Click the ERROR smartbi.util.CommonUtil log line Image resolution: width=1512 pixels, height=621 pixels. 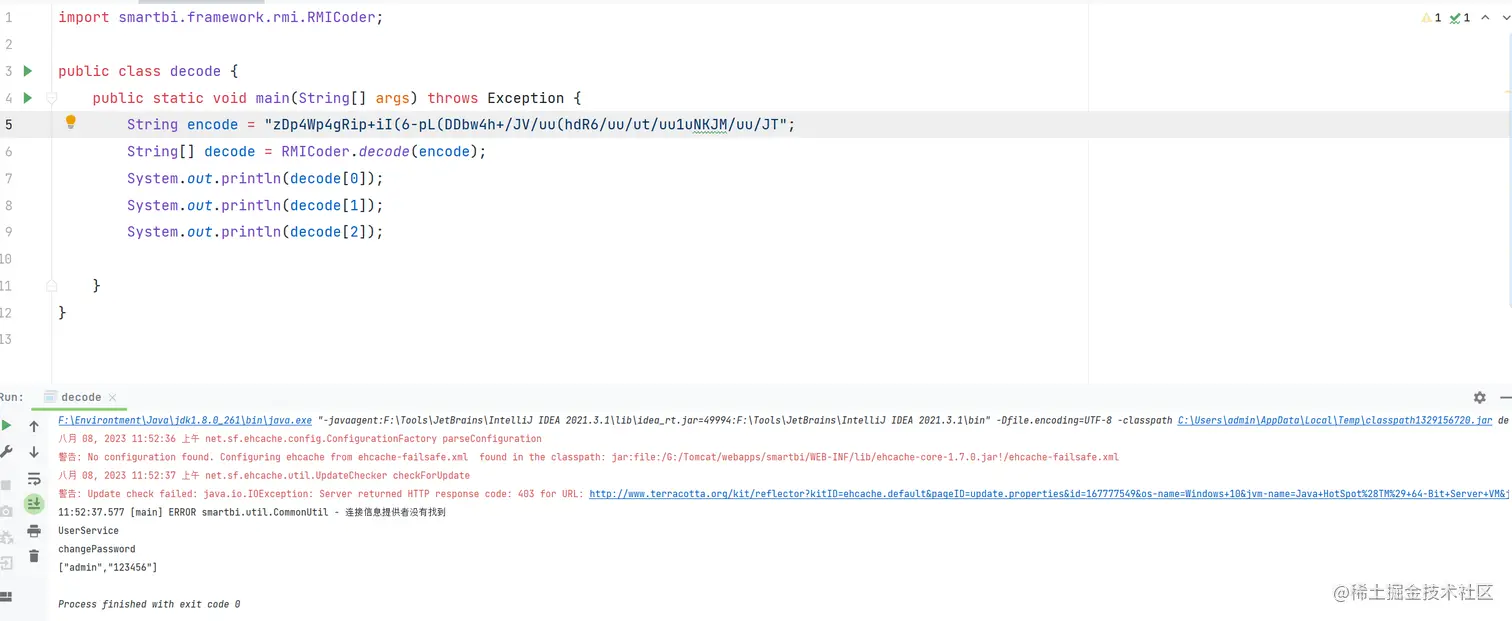point(252,512)
